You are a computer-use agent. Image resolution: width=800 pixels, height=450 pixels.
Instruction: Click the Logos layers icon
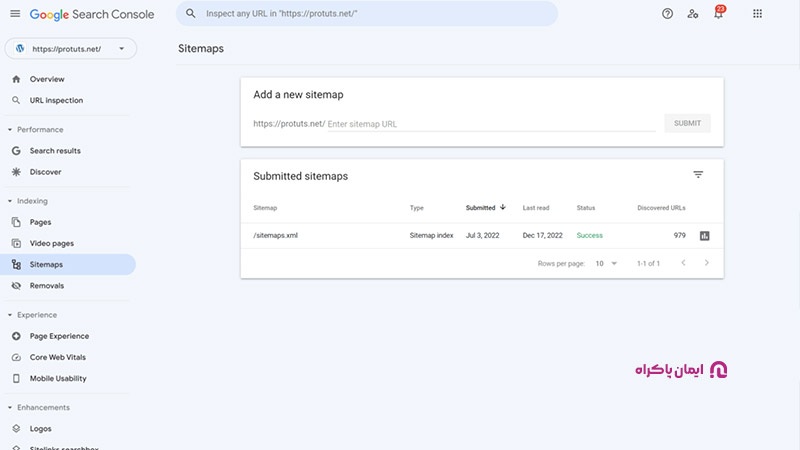[x=16, y=429]
